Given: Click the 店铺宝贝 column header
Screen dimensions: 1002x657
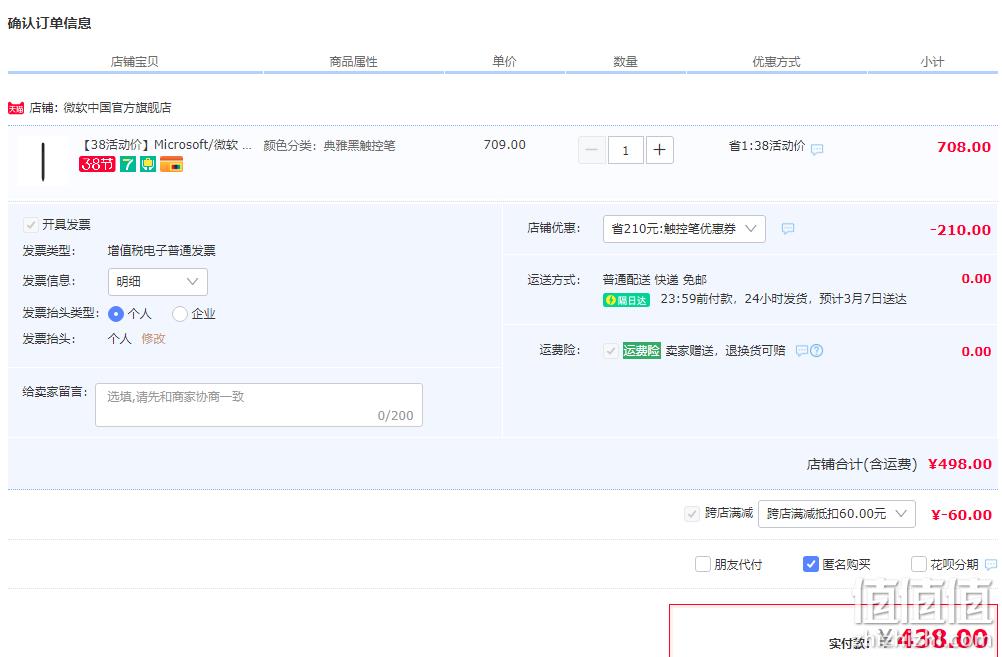Looking at the screenshot, I should click(134, 62).
